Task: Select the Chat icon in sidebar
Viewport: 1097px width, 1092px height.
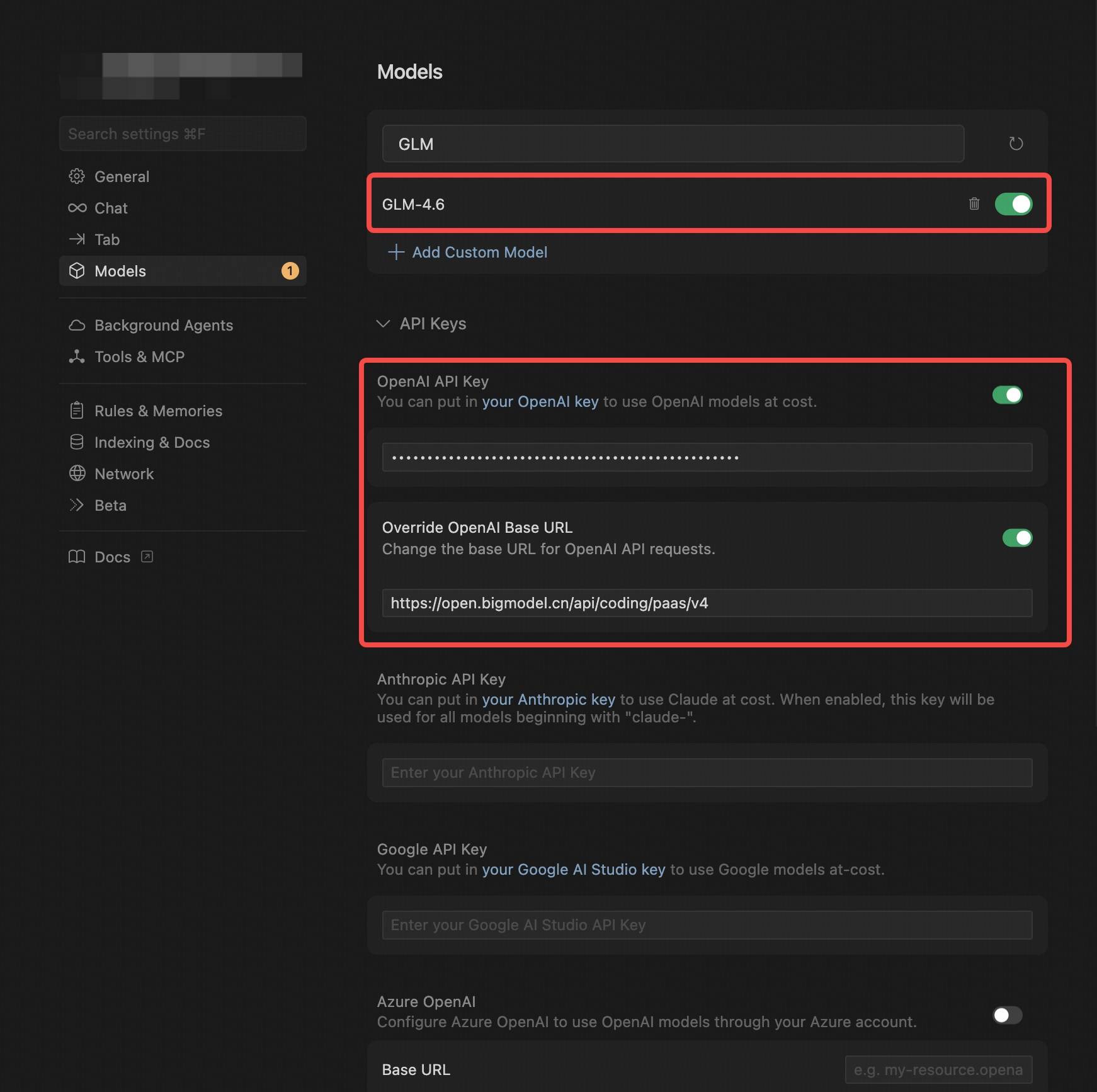Action: 77,208
